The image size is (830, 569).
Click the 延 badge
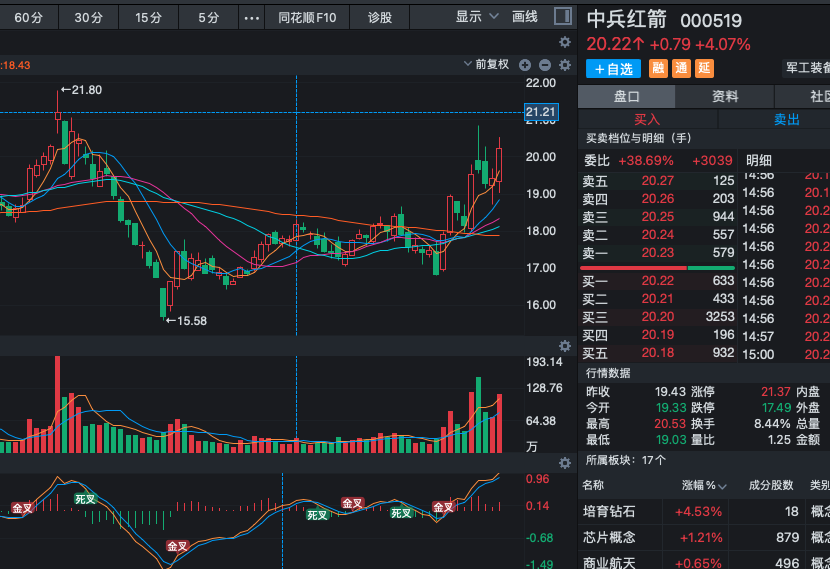click(704, 68)
